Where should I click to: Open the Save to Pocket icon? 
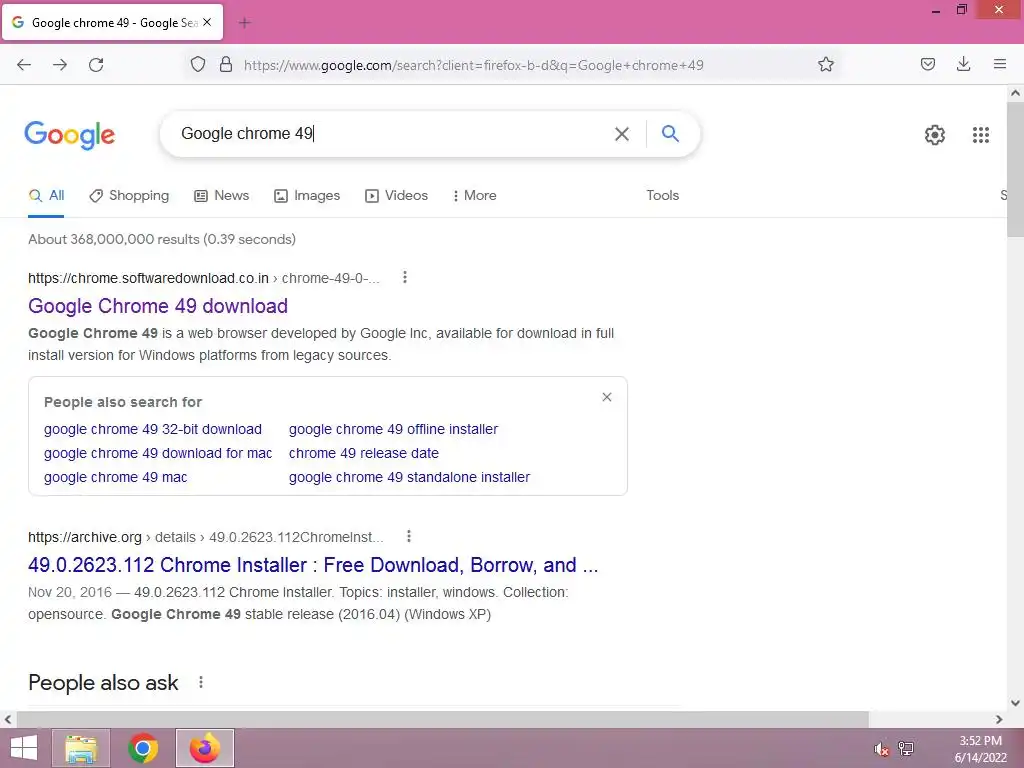(x=927, y=64)
